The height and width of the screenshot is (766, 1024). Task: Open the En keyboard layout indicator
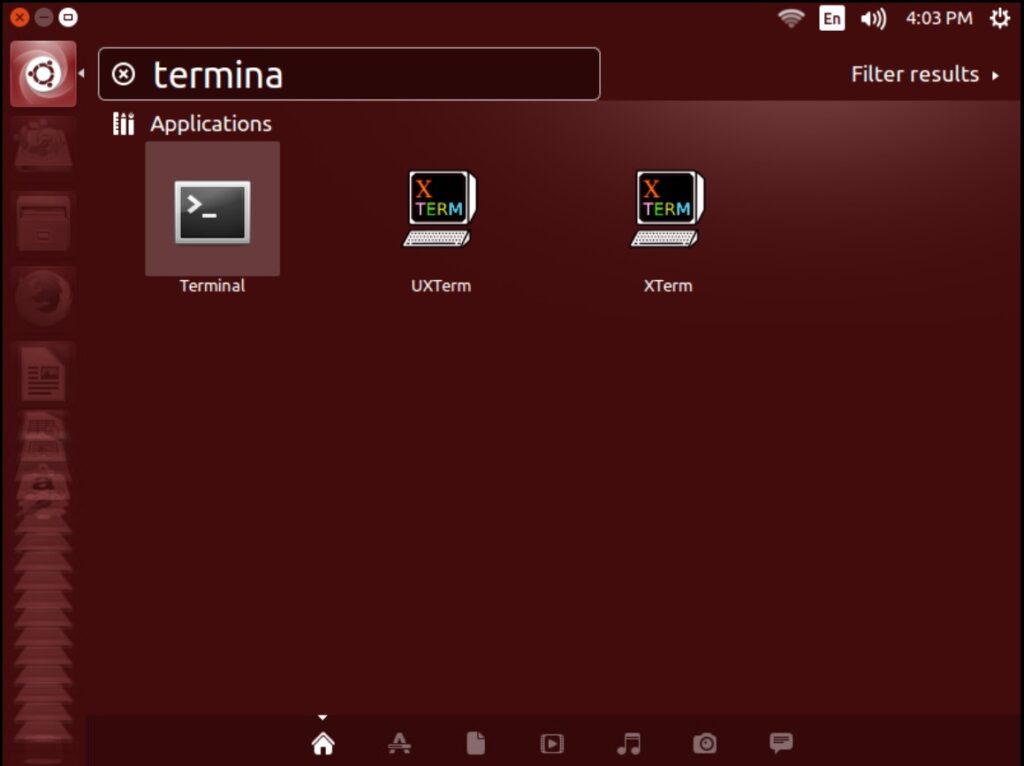pyautogui.click(x=831, y=18)
